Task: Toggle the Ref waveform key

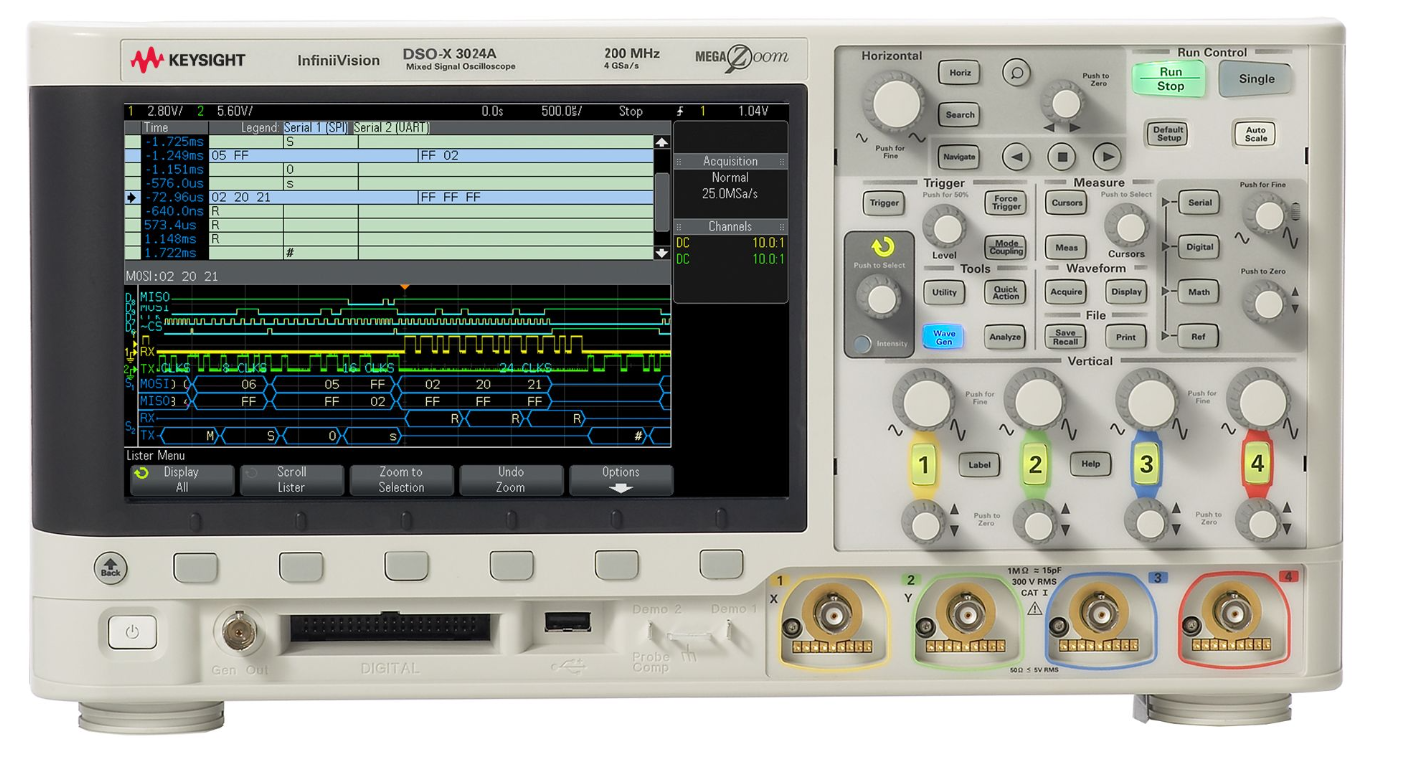Action: (1198, 337)
